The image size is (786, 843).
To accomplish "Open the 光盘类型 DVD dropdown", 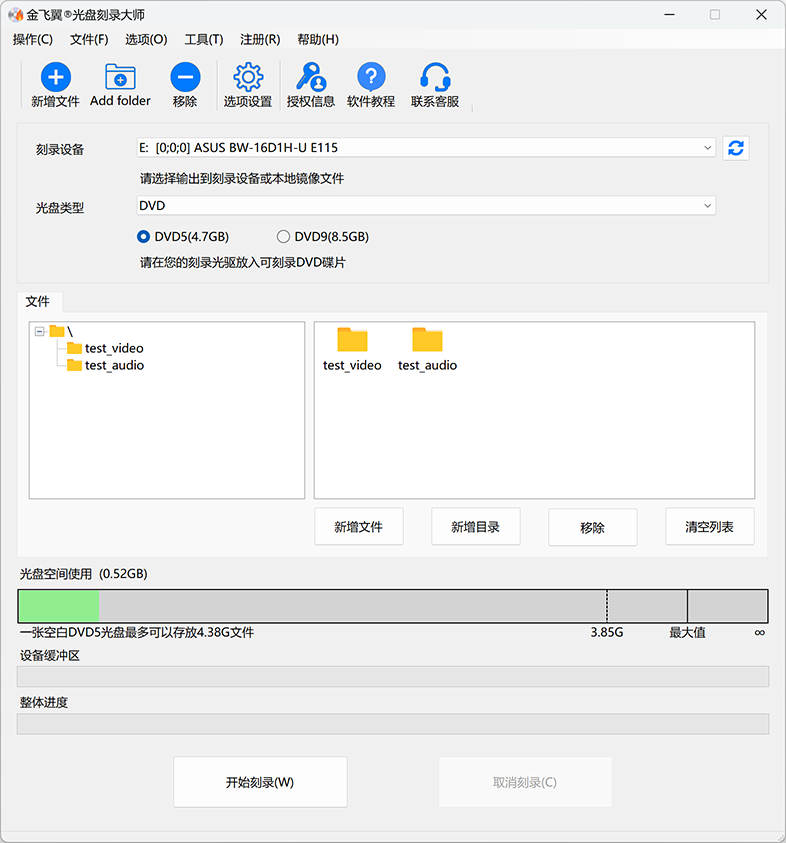I will (708, 205).
